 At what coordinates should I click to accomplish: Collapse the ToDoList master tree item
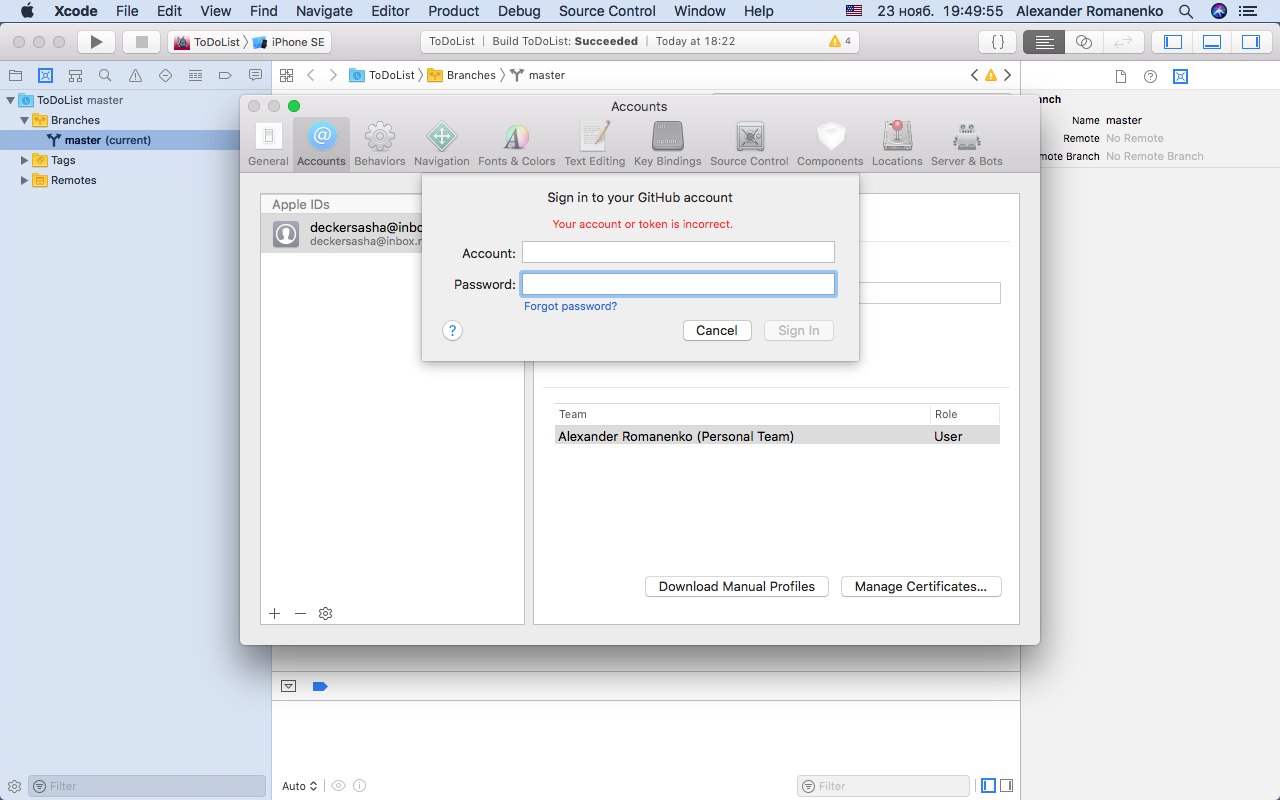[11, 100]
